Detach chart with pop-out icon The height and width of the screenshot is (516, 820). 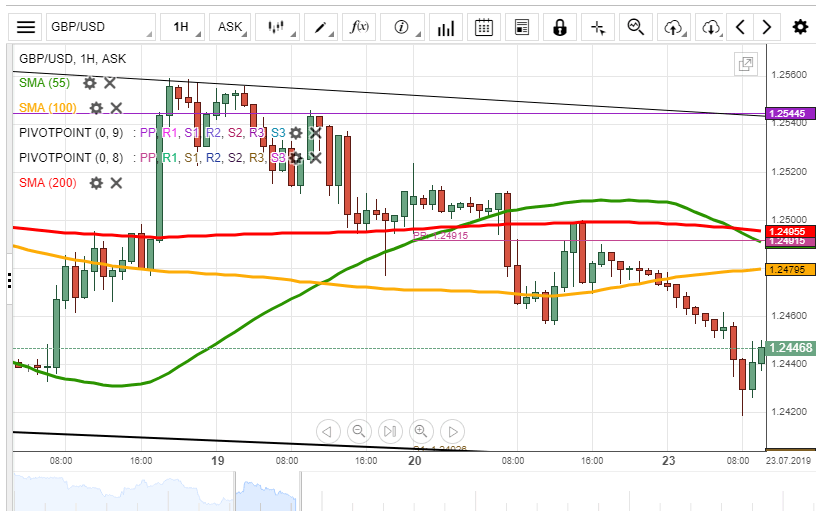point(746,64)
